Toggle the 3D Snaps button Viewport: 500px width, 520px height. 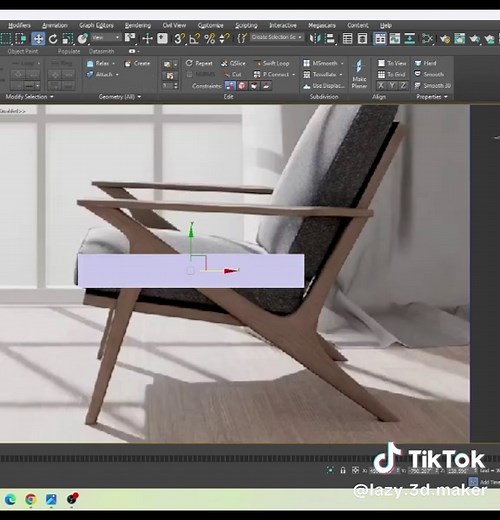coord(180,39)
